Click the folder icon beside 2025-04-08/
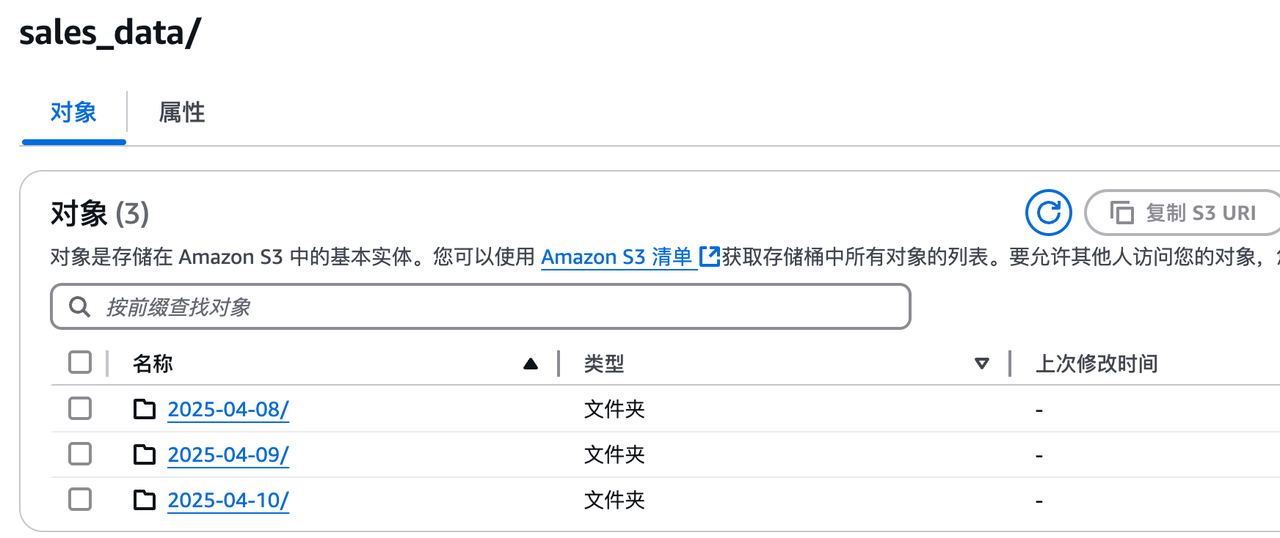Screen dimensions: 1280x538 point(145,409)
